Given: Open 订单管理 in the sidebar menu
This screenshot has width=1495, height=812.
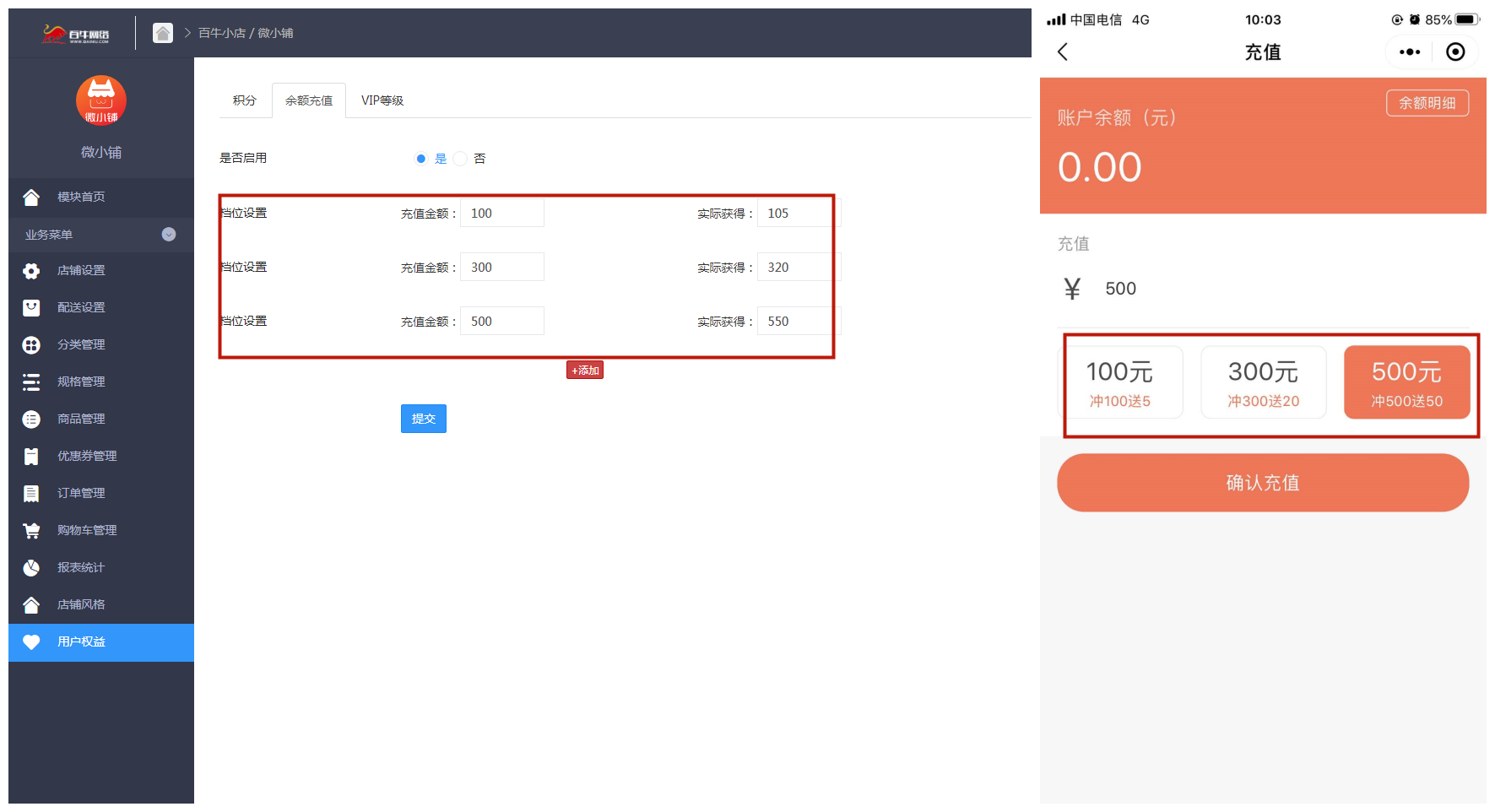Looking at the screenshot, I should click(x=101, y=494).
